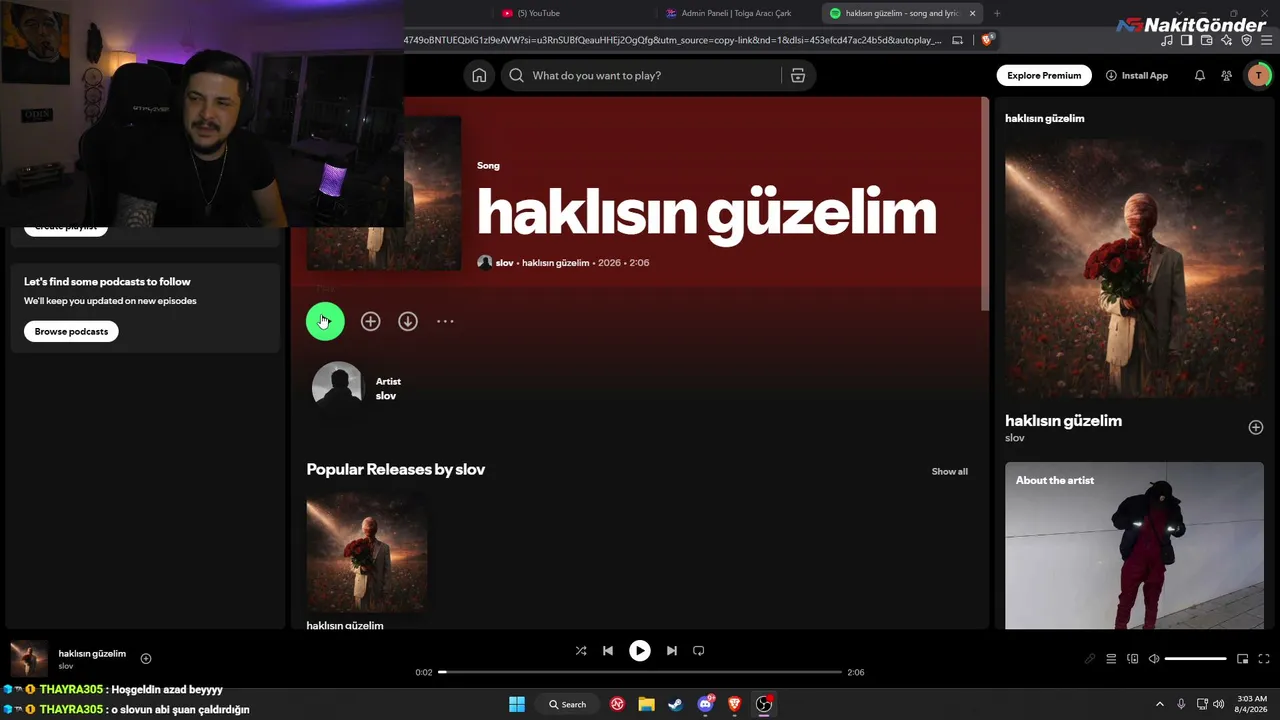This screenshot has width=1280, height=720.
Task: Open Steam from the taskbar
Action: point(676,704)
